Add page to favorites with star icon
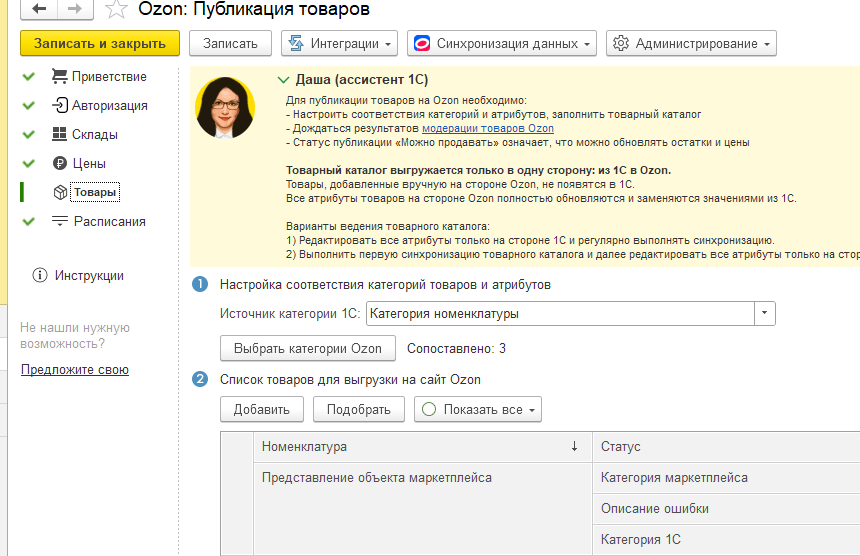The height and width of the screenshot is (556, 860). [x=116, y=9]
